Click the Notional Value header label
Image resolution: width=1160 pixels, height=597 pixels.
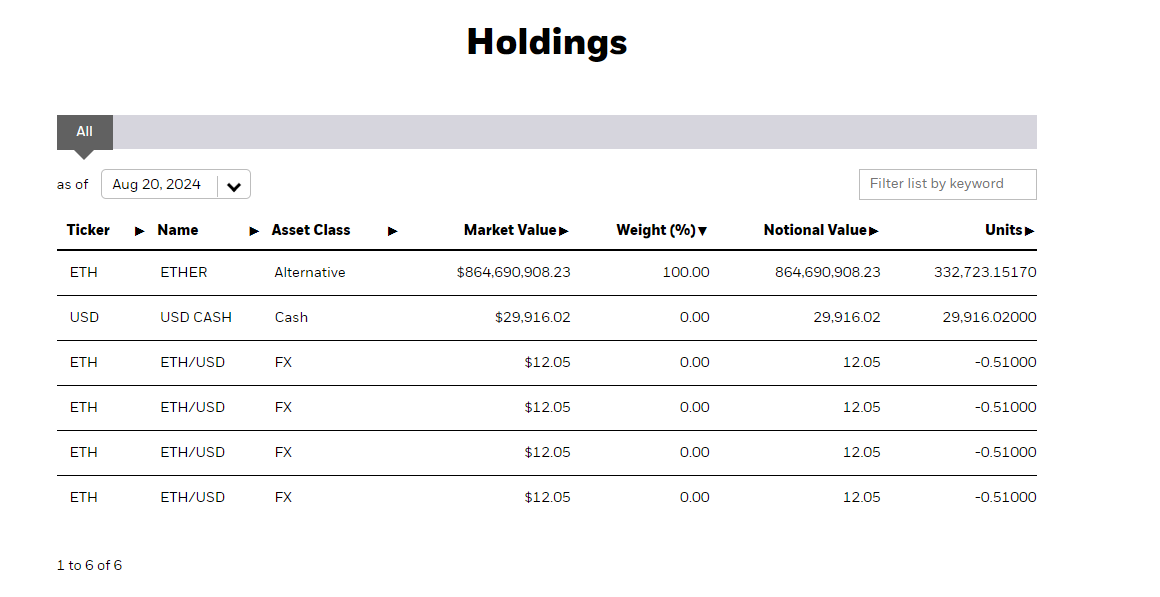[815, 230]
